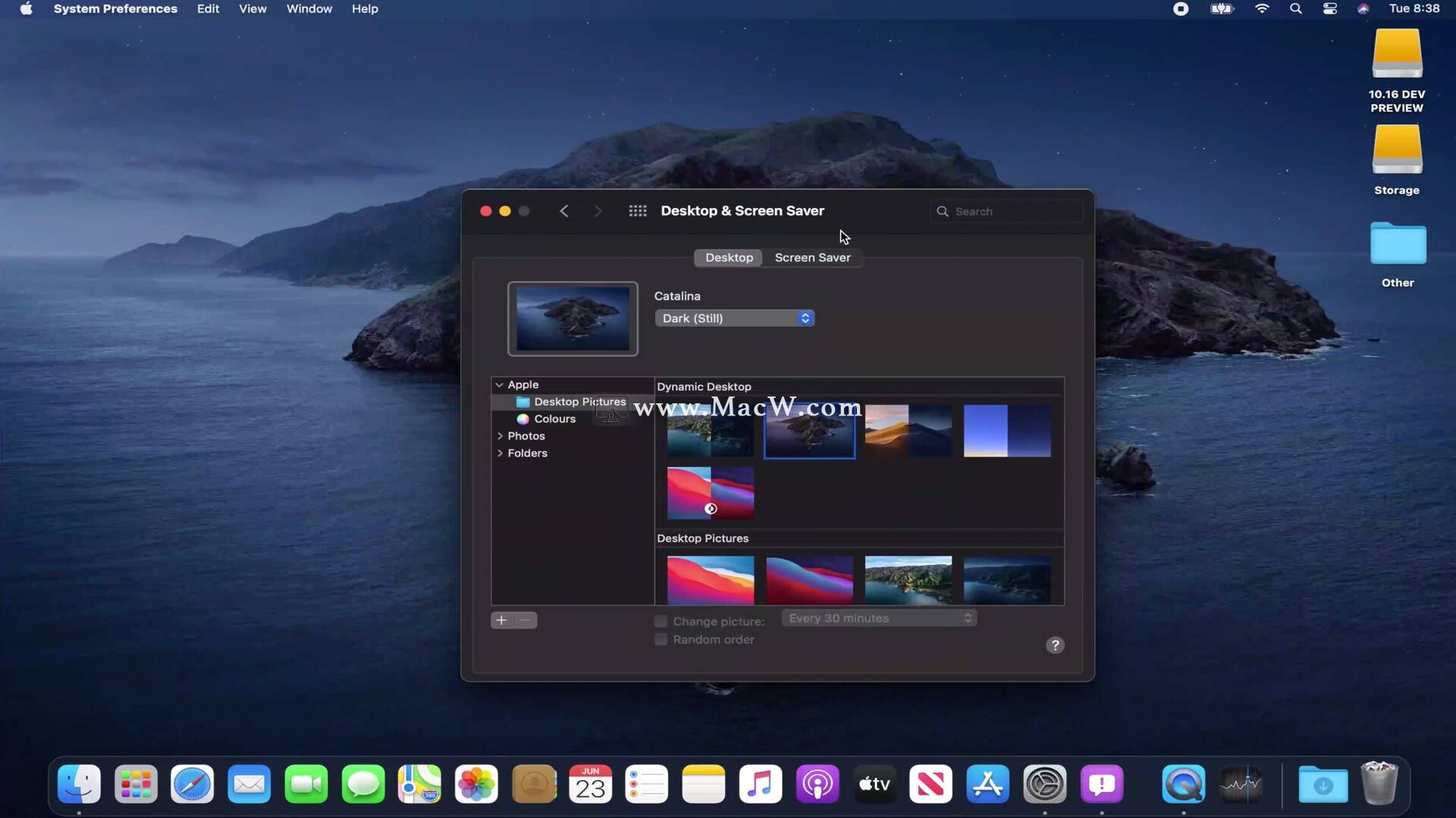Select the Big Sur coastline dynamic wallpaper
This screenshot has width=1456, height=818.
tap(711, 431)
